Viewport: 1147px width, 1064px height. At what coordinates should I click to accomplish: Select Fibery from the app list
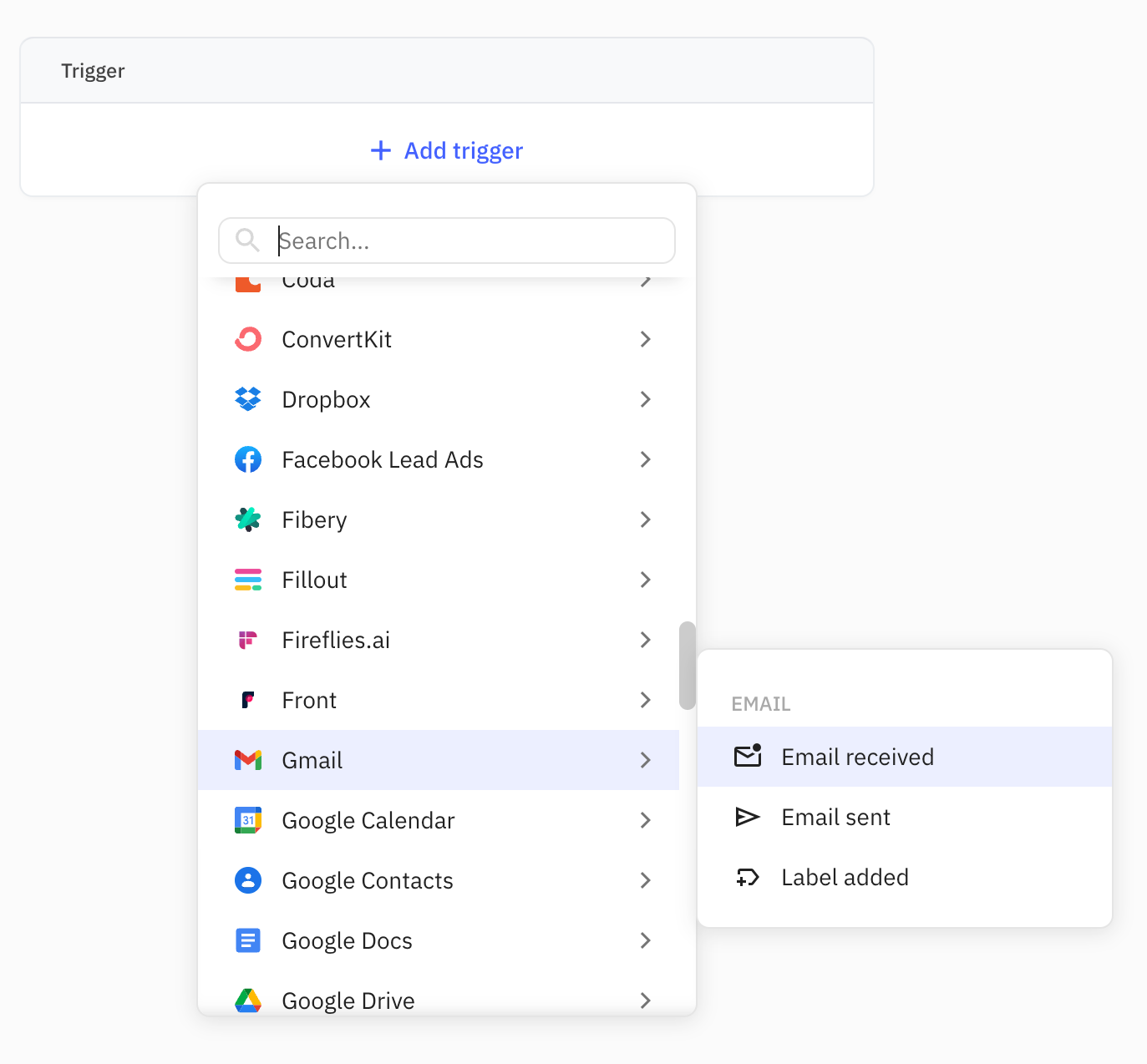pos(439,519)
